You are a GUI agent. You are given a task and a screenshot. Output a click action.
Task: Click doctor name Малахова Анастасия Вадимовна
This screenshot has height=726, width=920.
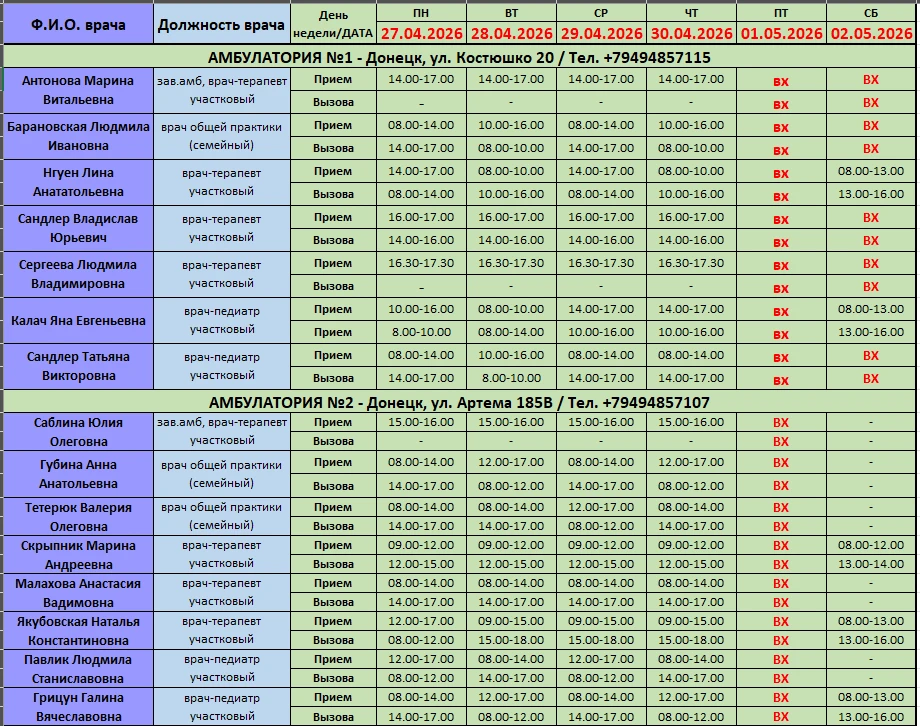[78, 593]
